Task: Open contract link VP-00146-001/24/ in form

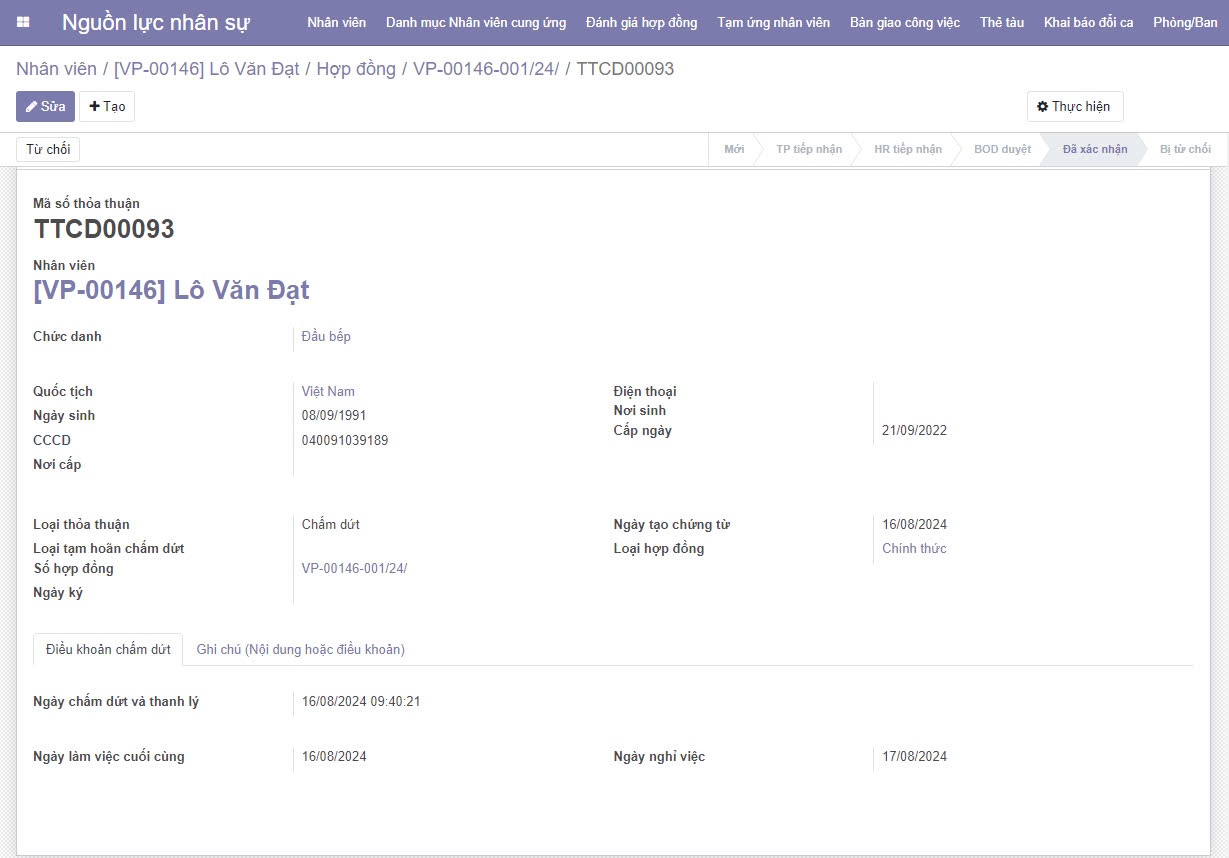Action: tap(354, 569)
